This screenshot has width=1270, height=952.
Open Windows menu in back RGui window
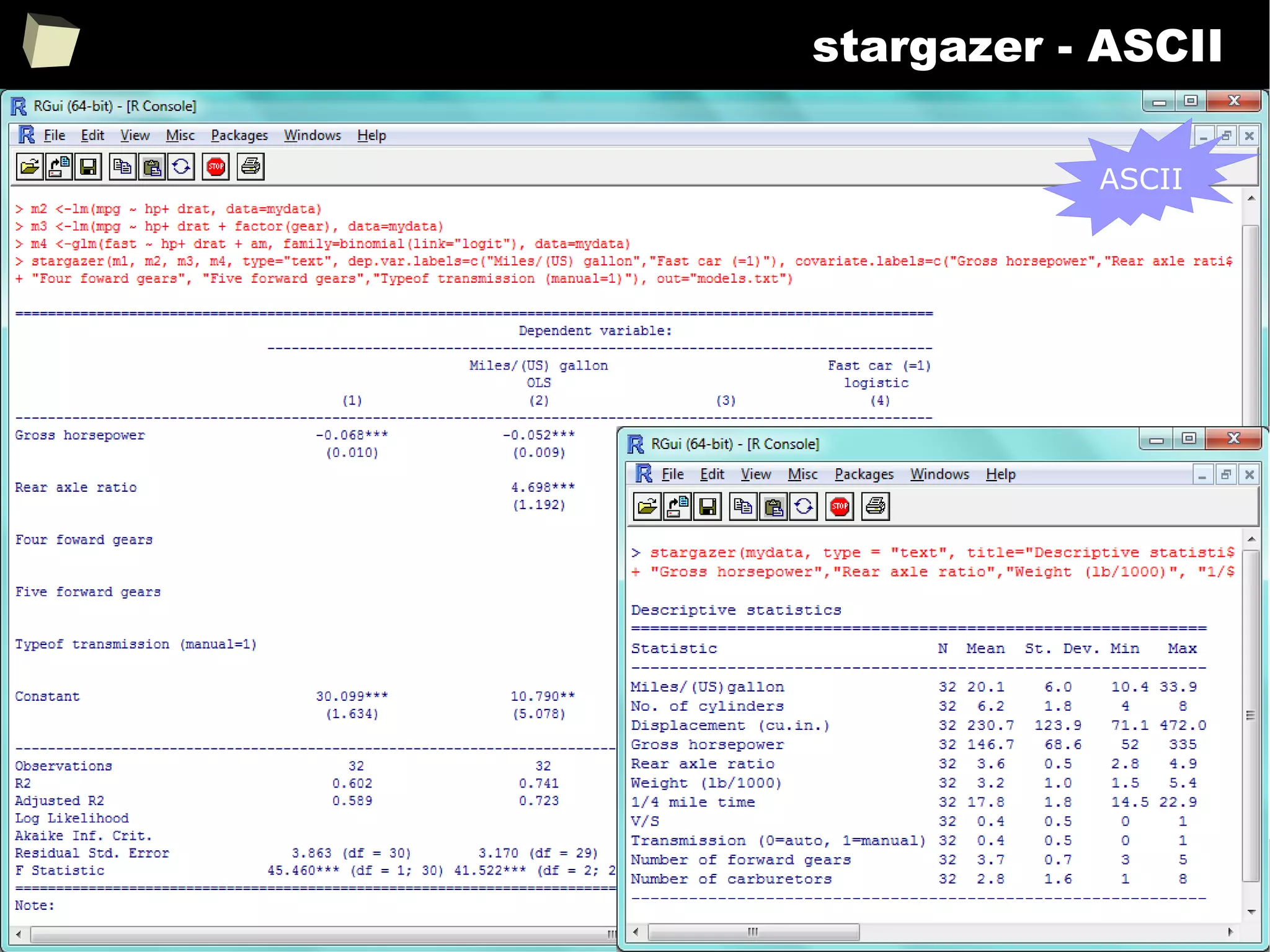(313, 135)
